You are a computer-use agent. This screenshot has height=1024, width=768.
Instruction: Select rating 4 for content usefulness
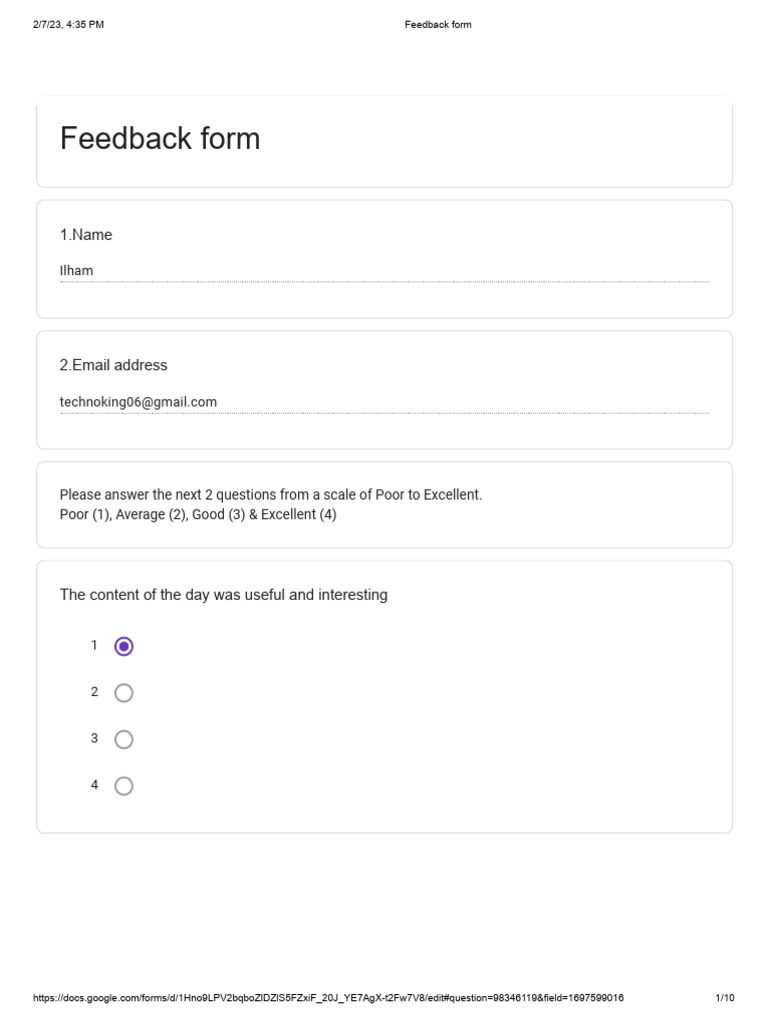124,786
